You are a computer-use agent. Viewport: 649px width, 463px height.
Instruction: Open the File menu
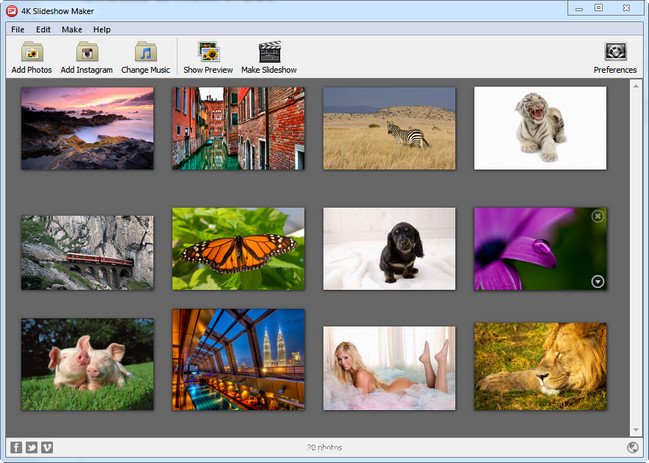(17, 29)
